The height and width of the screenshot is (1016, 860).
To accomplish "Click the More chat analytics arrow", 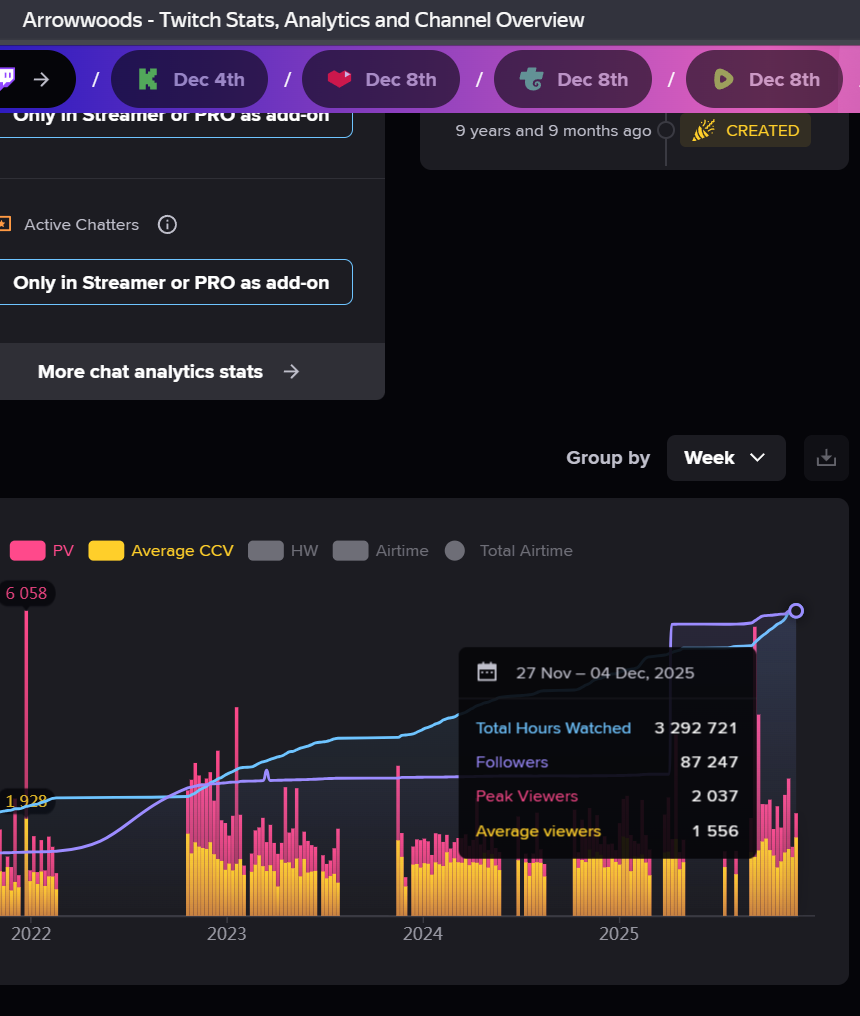I will tap(292, 371).
